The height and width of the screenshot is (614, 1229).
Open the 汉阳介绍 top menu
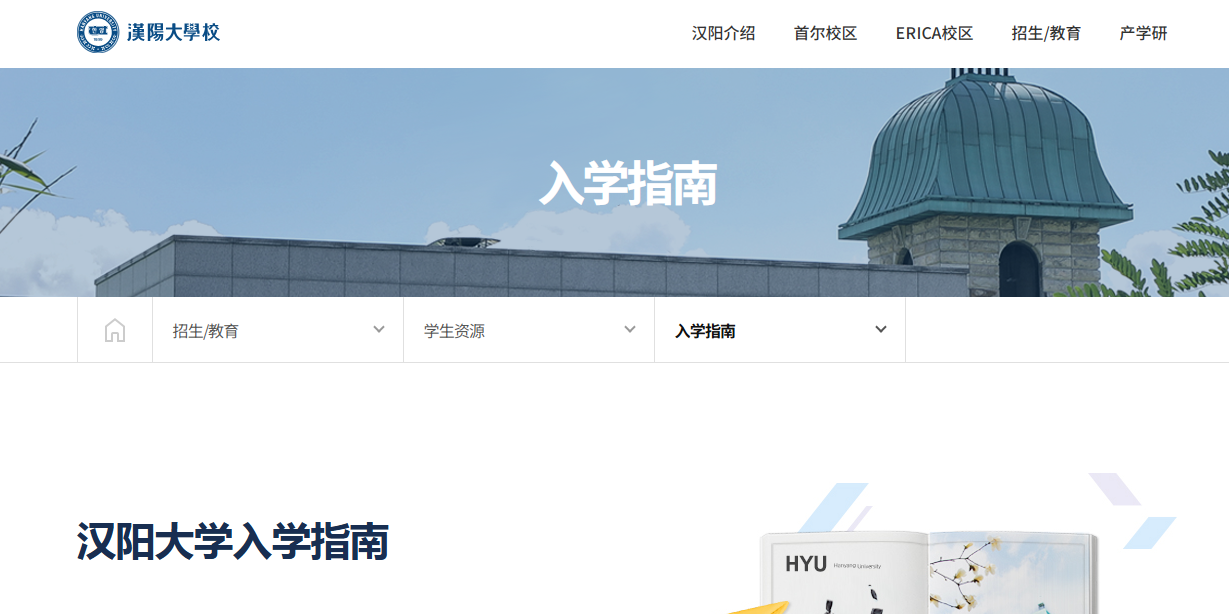tap(723, 33)
